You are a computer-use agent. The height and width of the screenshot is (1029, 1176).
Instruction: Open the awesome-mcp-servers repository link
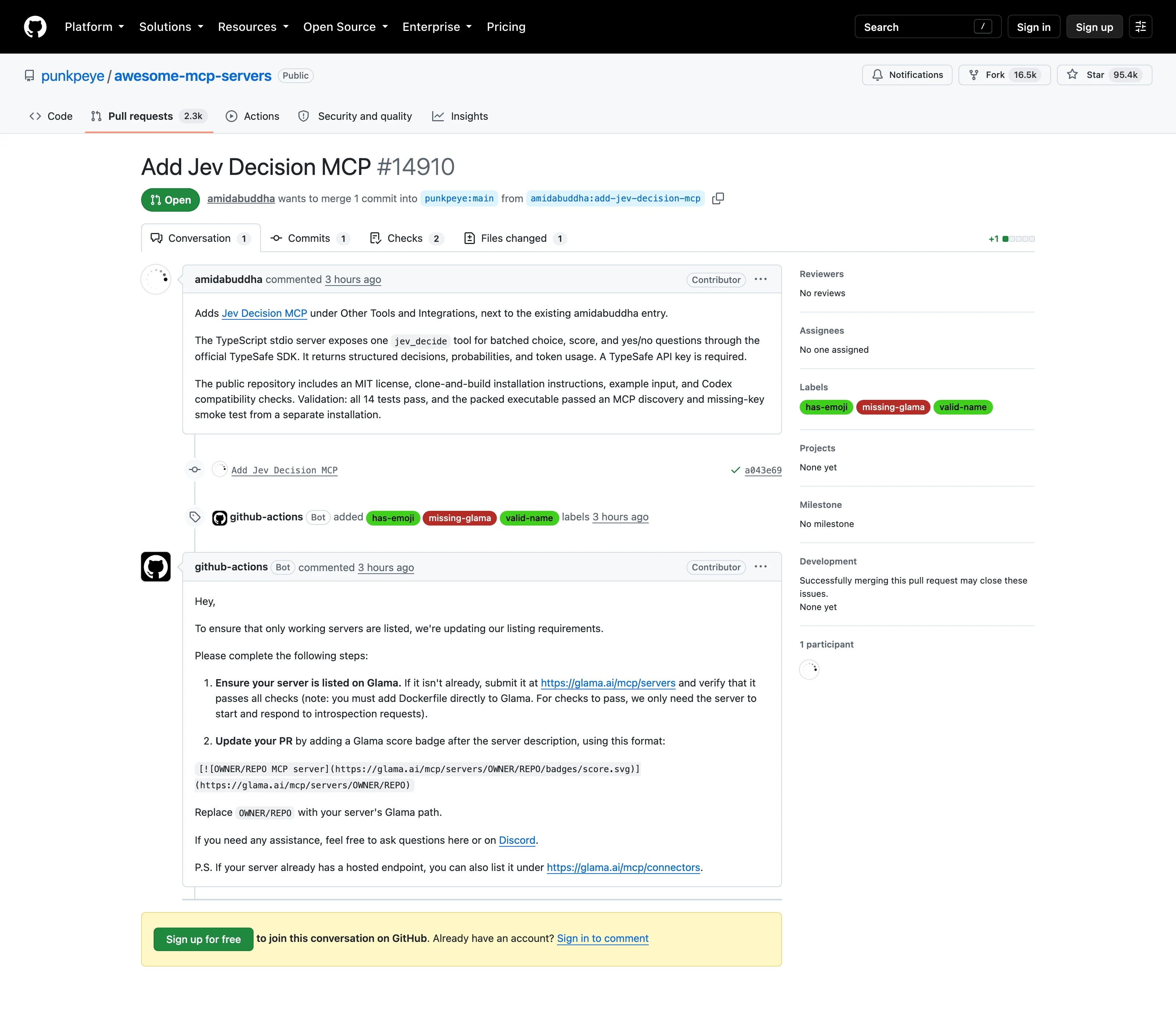pyautogui.click(x=193, y=76)
